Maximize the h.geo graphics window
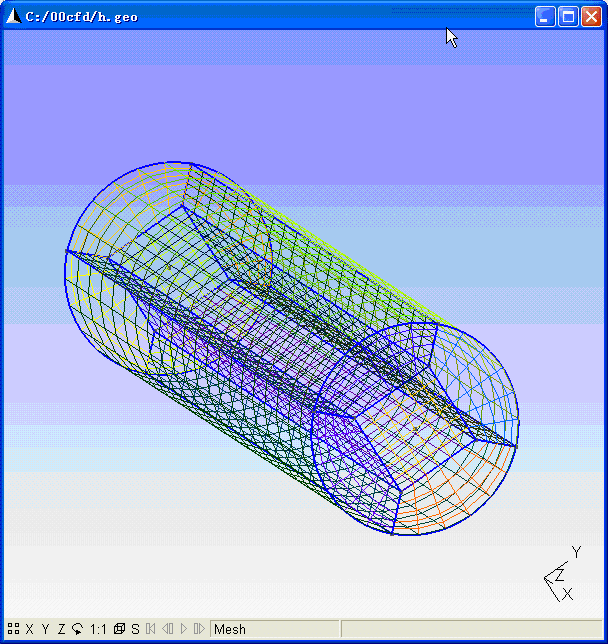The height and width of the screenshot is (644, 608). tap(568, 16)
